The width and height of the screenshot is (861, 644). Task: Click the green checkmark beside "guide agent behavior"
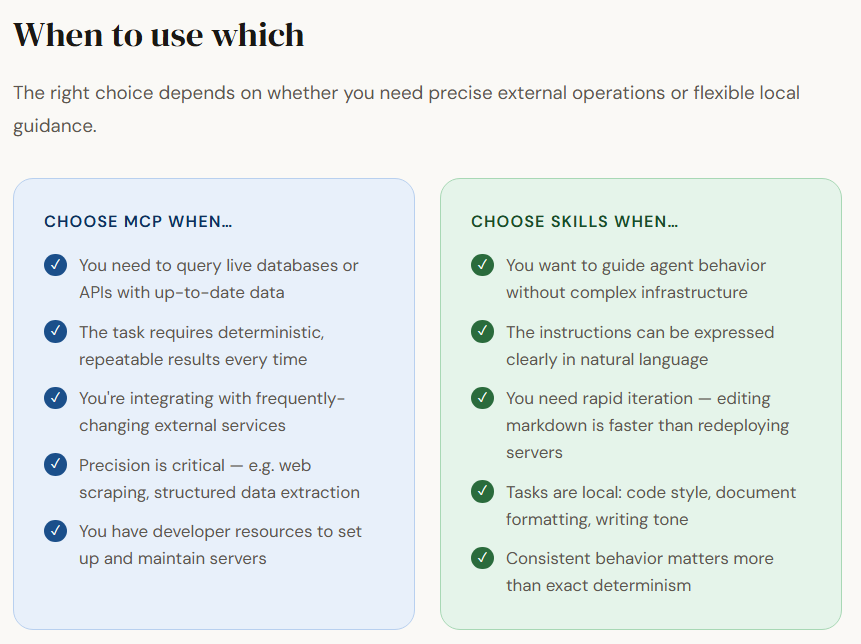tap(483, 266)
